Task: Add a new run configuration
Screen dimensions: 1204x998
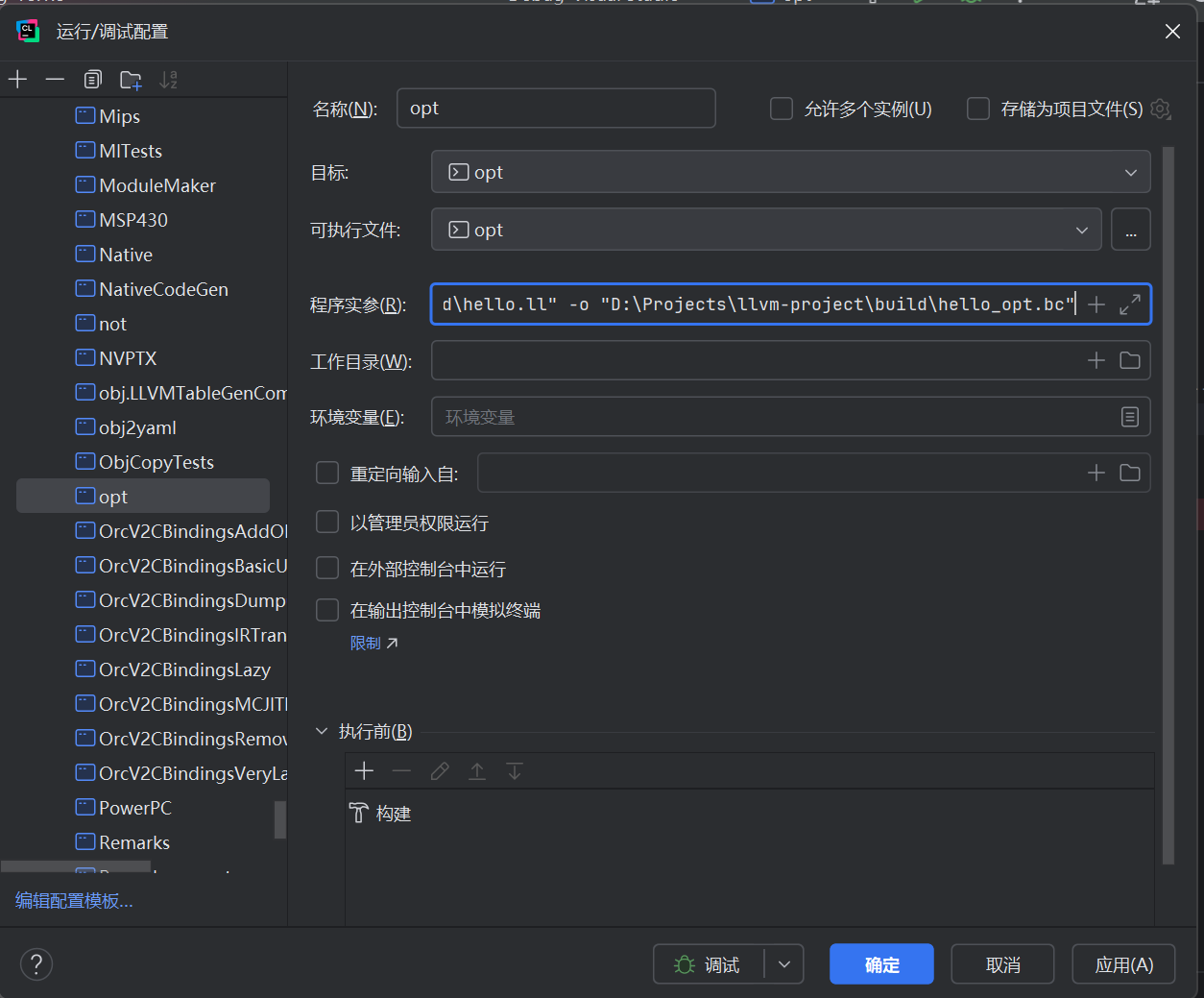Action: tap(17, 80)
